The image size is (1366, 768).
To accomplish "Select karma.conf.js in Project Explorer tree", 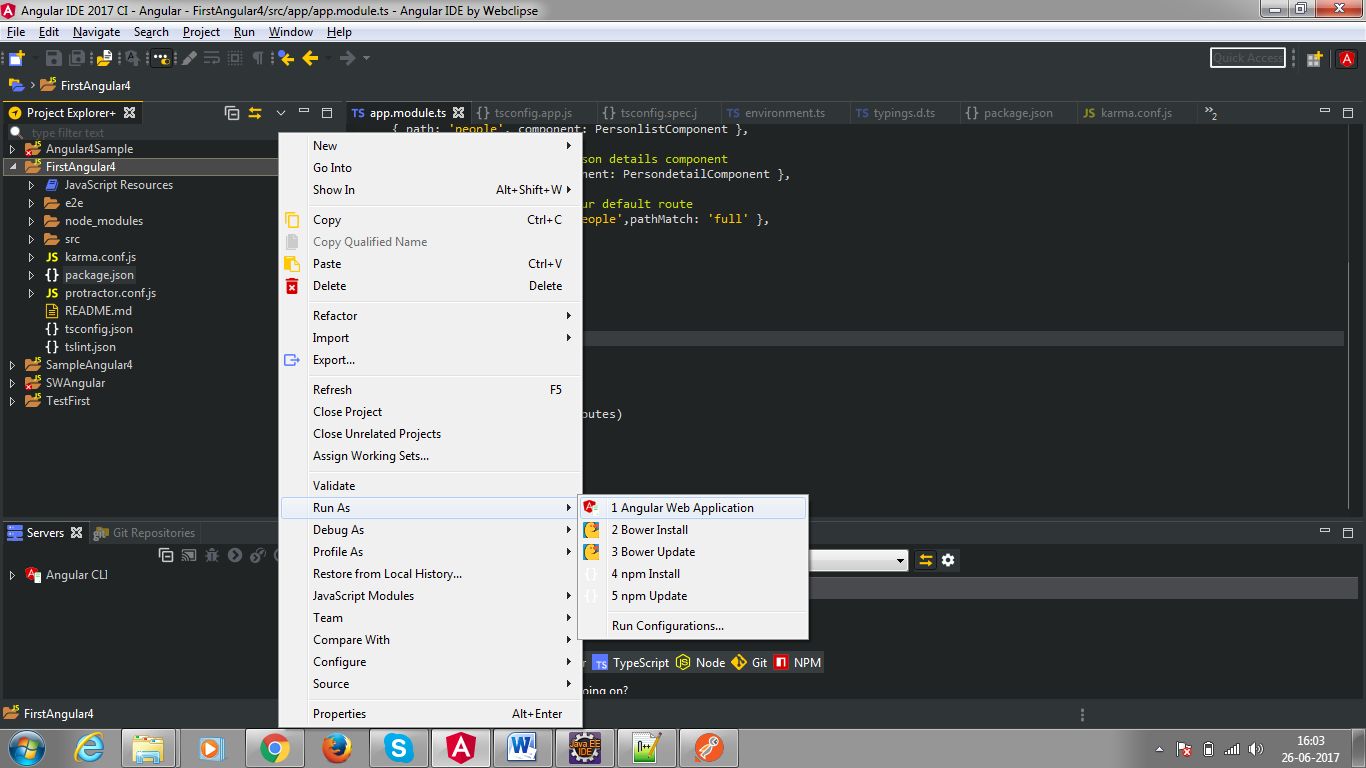I will [100, 257].
